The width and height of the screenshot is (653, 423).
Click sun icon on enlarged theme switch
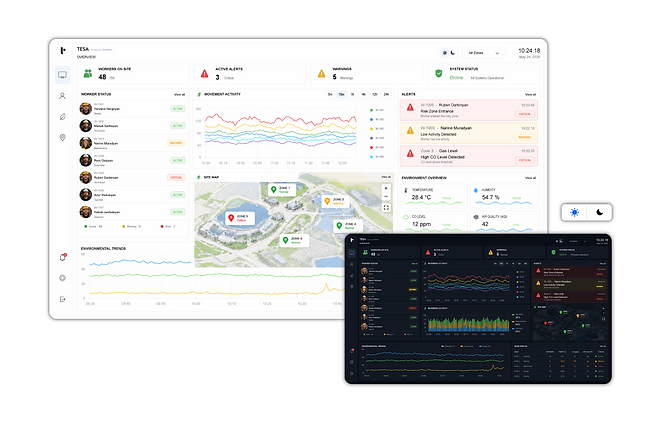(575, 212)
